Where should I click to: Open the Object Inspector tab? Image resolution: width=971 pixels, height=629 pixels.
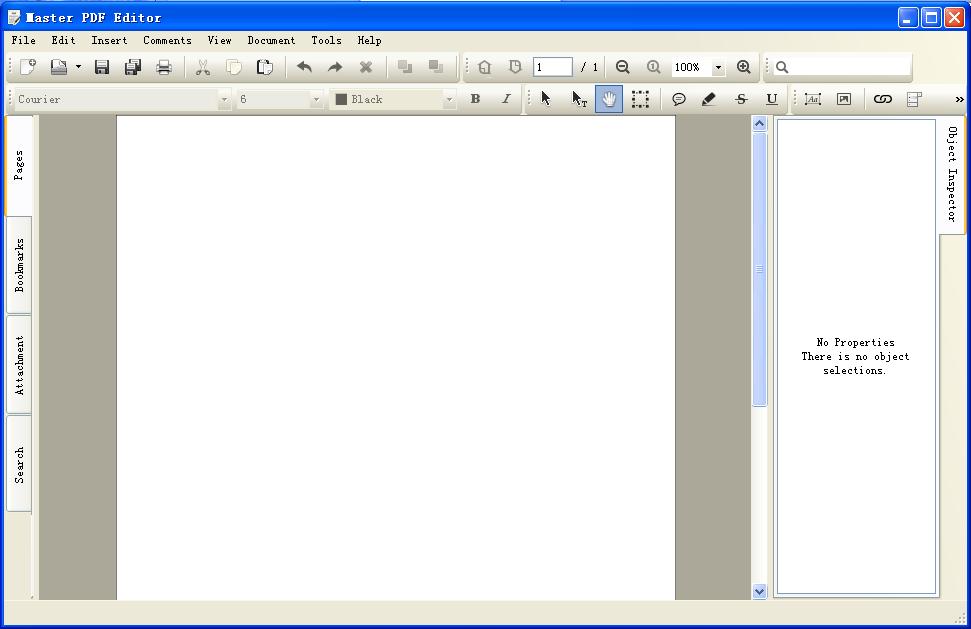tap(952, 175)
